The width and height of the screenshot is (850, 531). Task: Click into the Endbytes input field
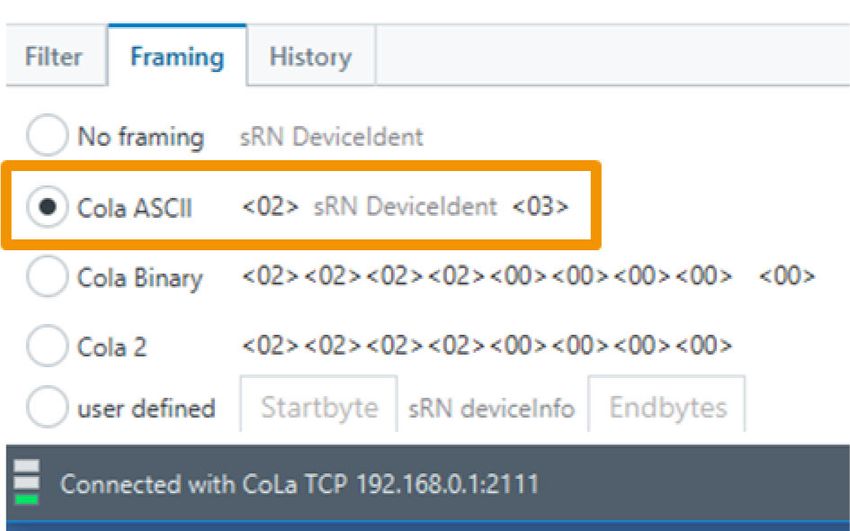click(667, 406)
